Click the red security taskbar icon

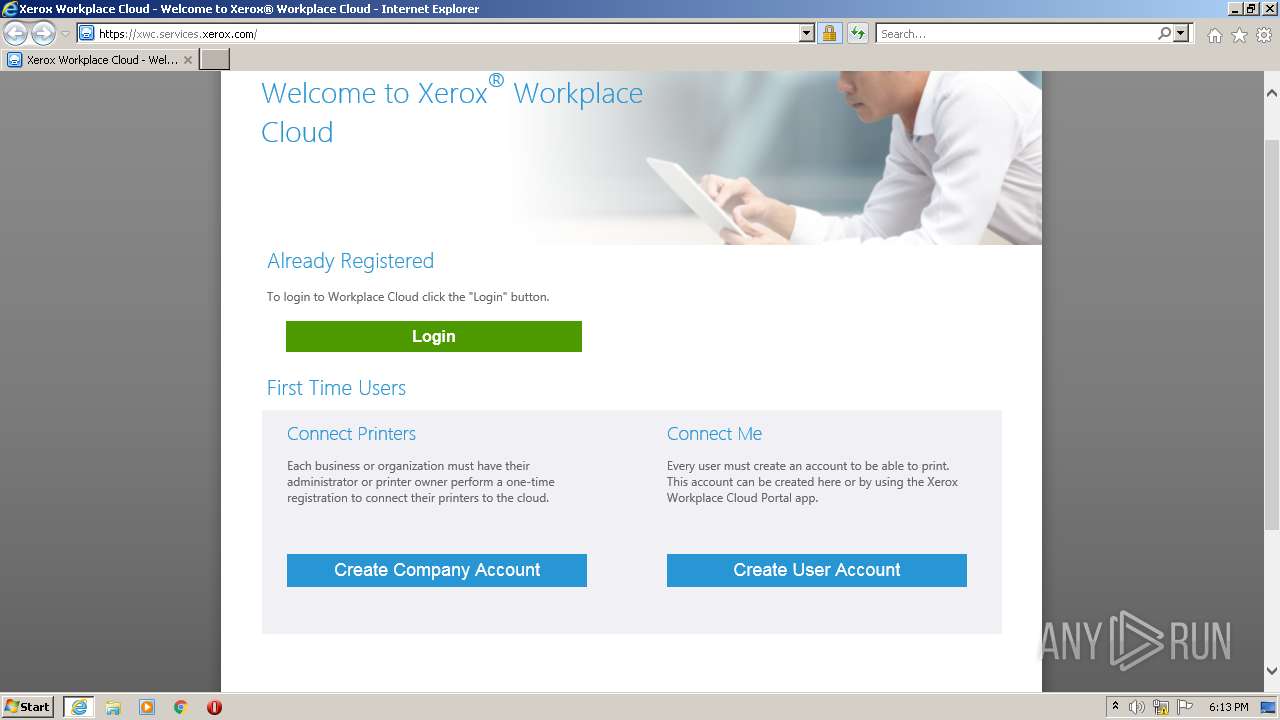(x=214, y=707)
